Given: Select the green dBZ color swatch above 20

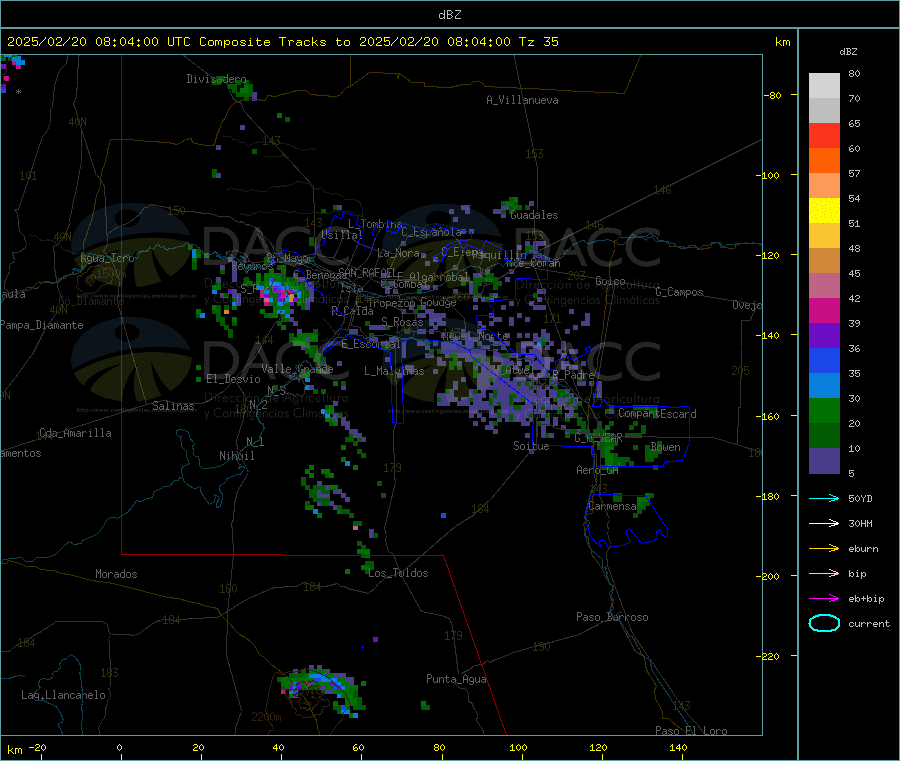Looking at the screenshot, I should (824, 410).
